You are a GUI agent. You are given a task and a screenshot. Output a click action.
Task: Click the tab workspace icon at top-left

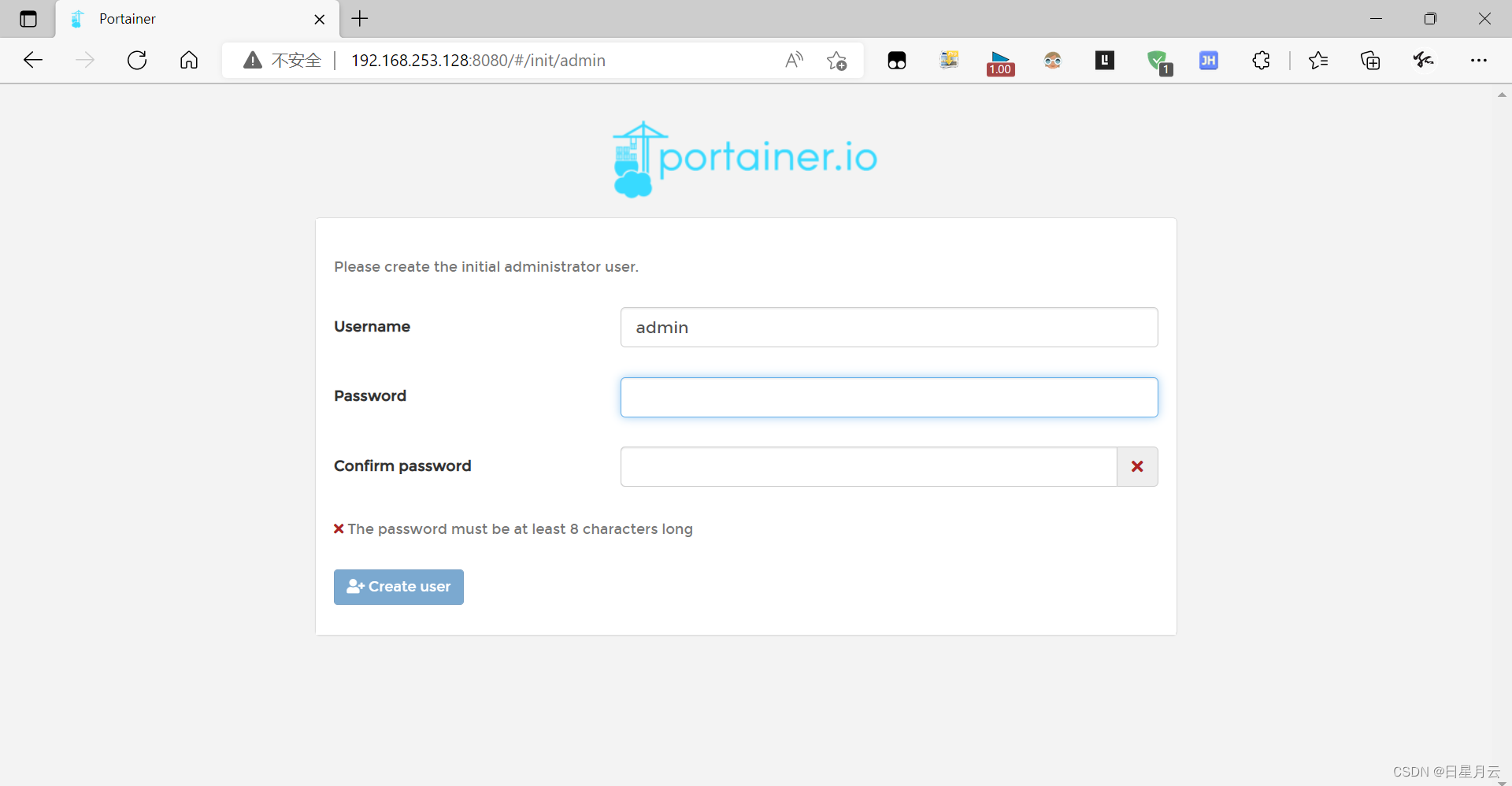(28, 19)
